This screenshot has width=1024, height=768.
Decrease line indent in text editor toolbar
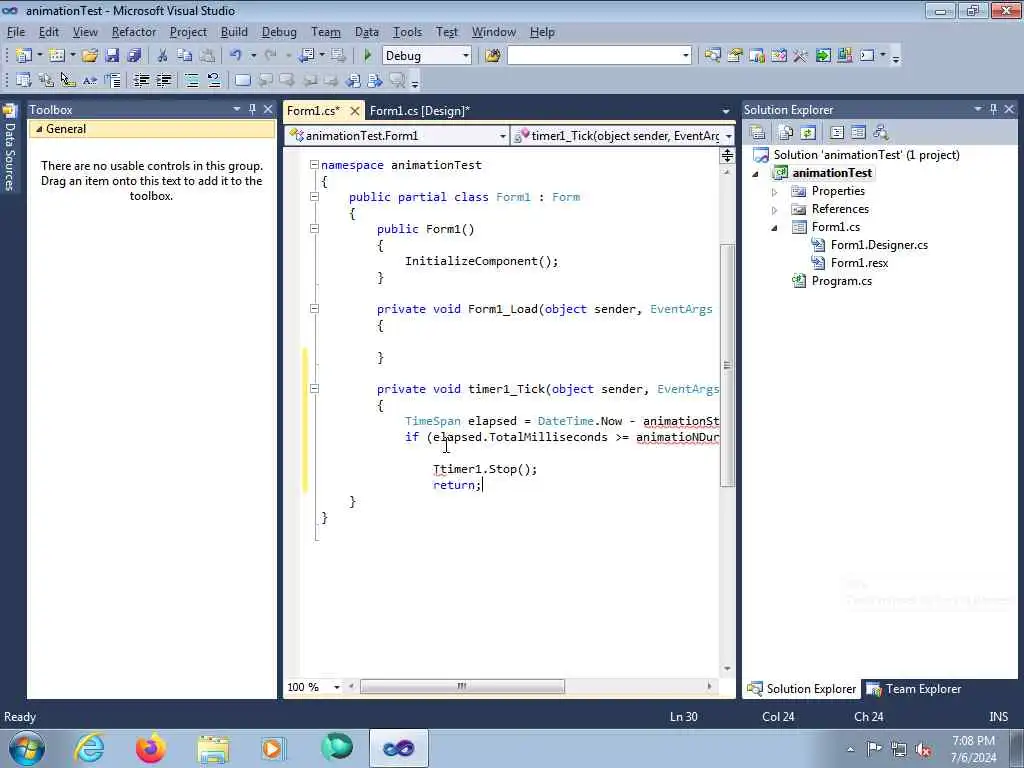point(142,80)
